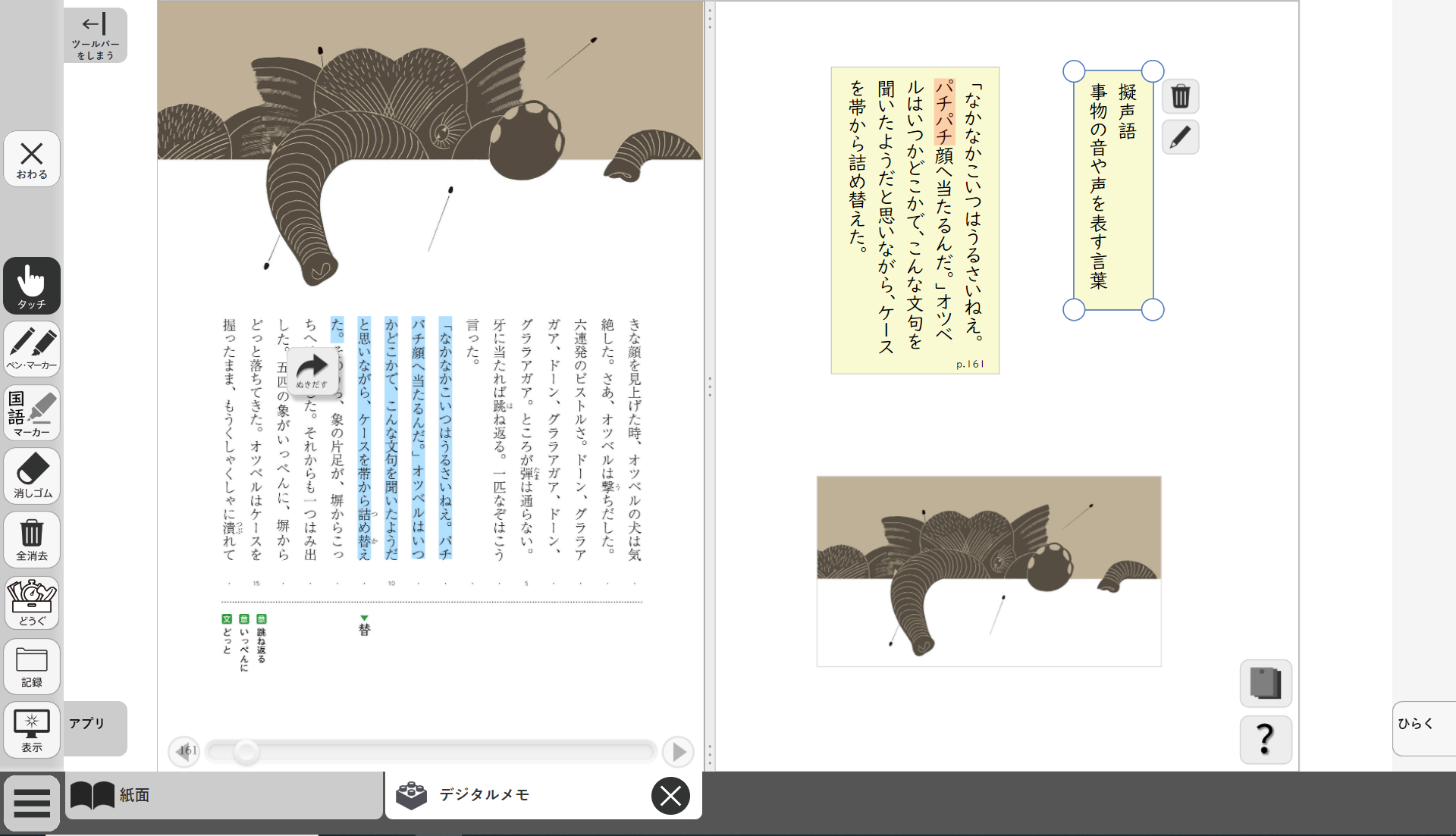Select the 国語マーカー tool
The width and height of the screenshot is (1456, 836).
(32, 412)
